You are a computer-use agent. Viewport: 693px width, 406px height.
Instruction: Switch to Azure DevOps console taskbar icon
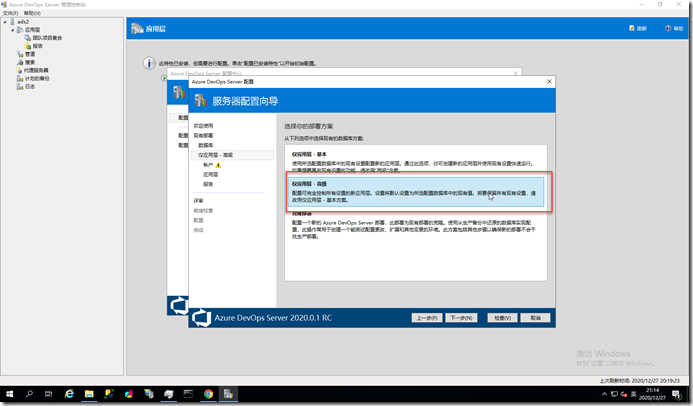(x=228, y=394)
